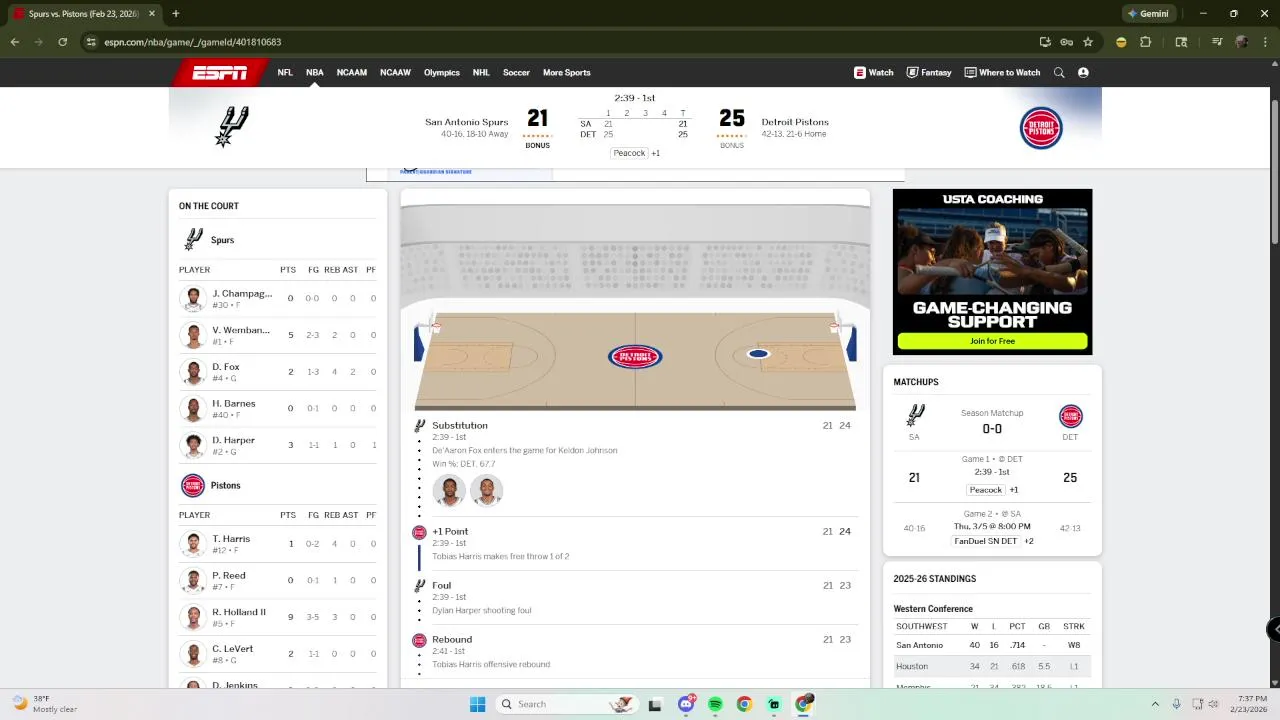Click the Watch link in the ESPN header
Viewport: 1280px width, 720px height.
873,73
